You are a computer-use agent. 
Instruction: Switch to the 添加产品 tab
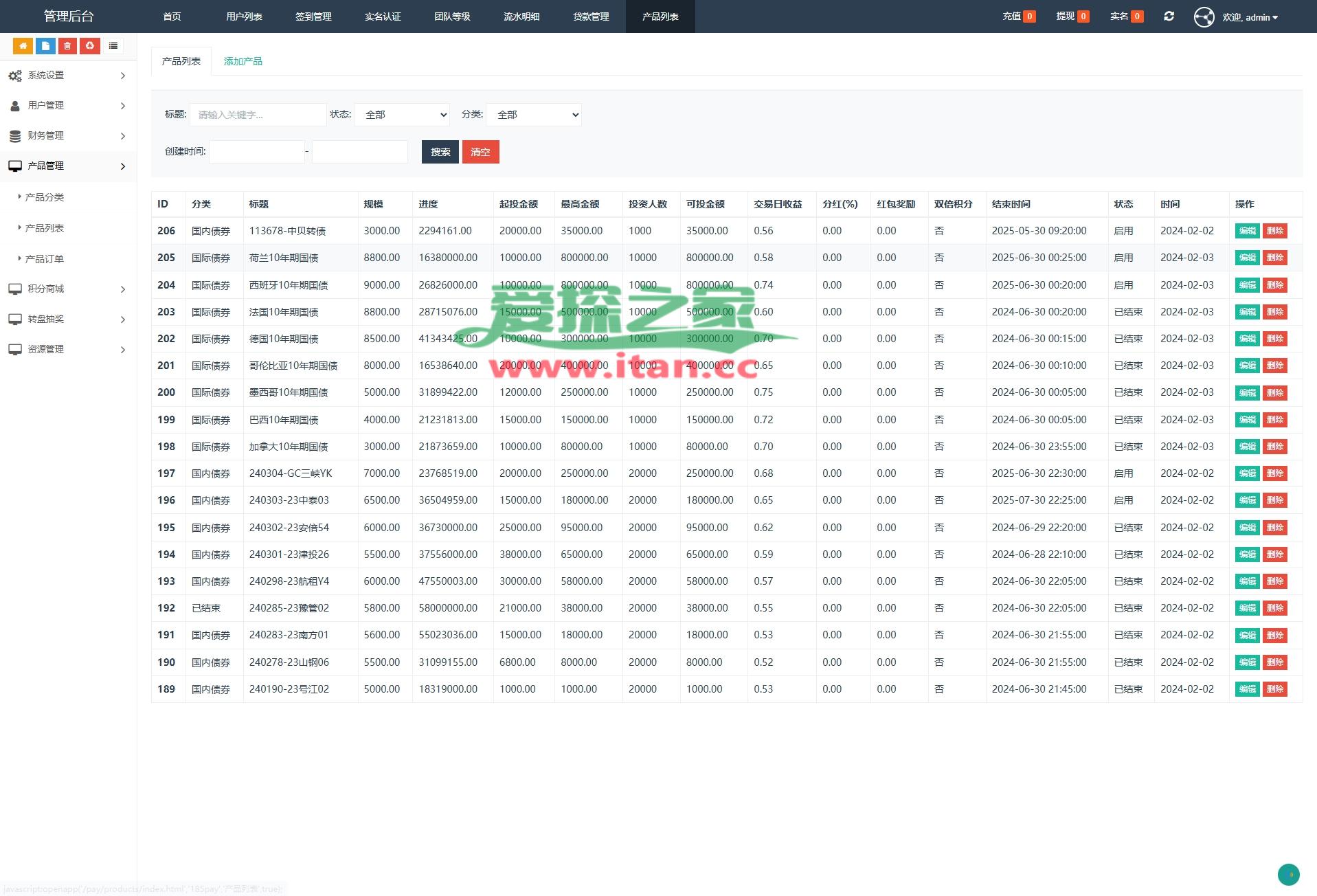tap(243, 61)
